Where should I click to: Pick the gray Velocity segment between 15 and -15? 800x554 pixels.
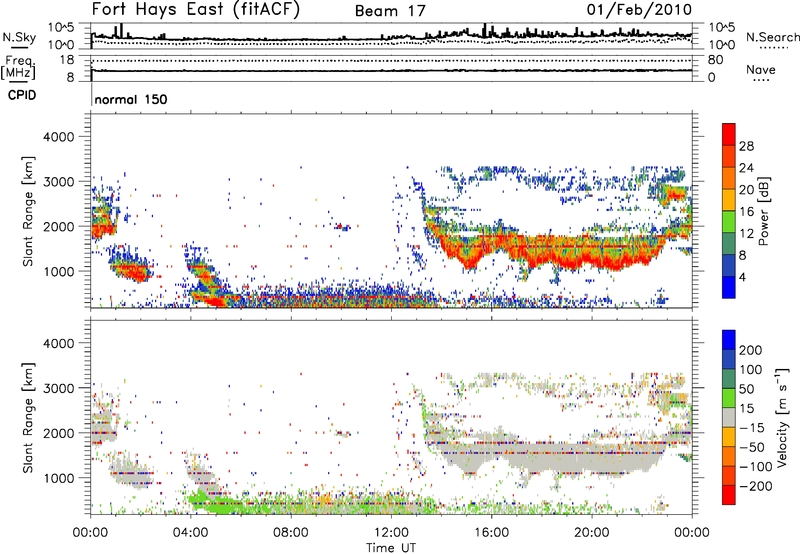729,417
